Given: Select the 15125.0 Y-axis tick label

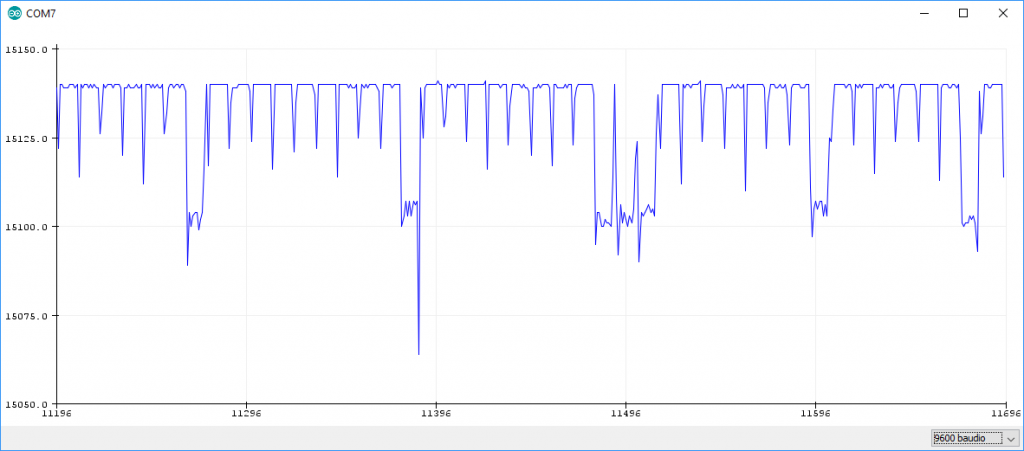Looking at the screenshot, I should coord(26,138).
